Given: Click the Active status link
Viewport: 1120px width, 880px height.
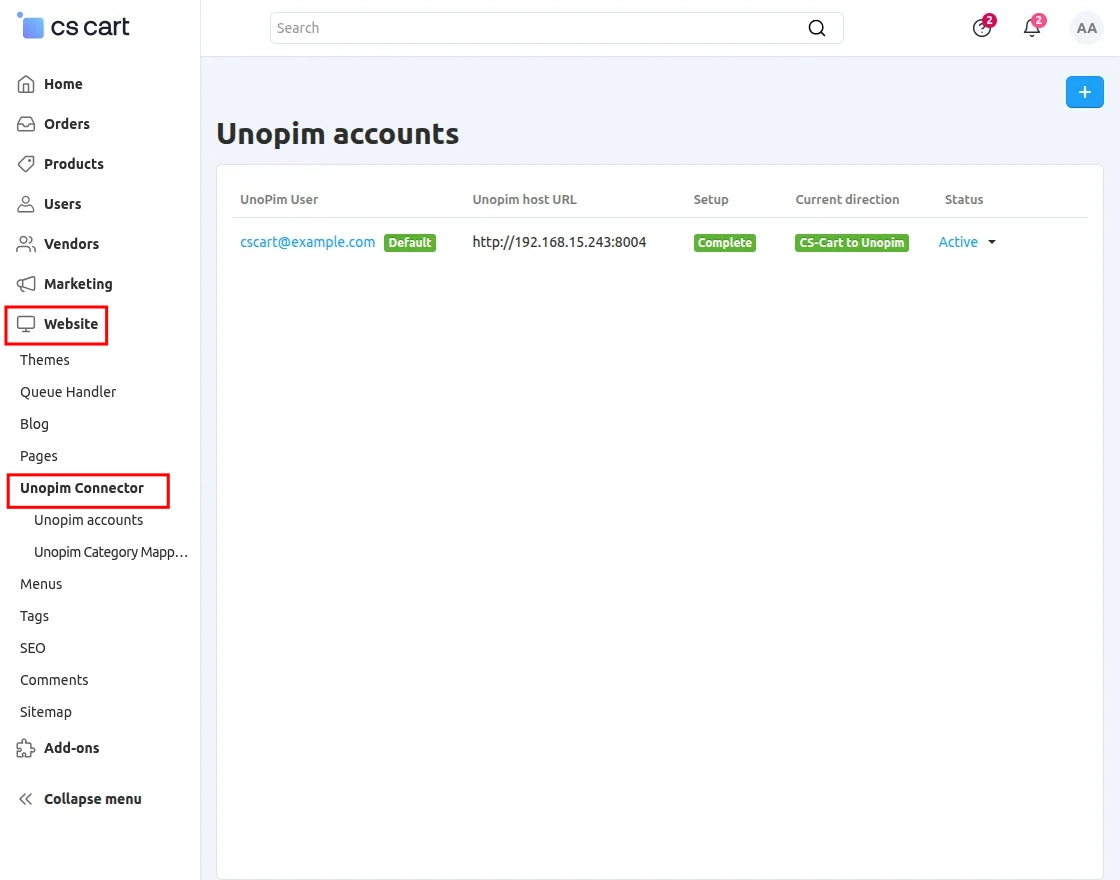Looking at the screenshot, I should tap(957, 242).
